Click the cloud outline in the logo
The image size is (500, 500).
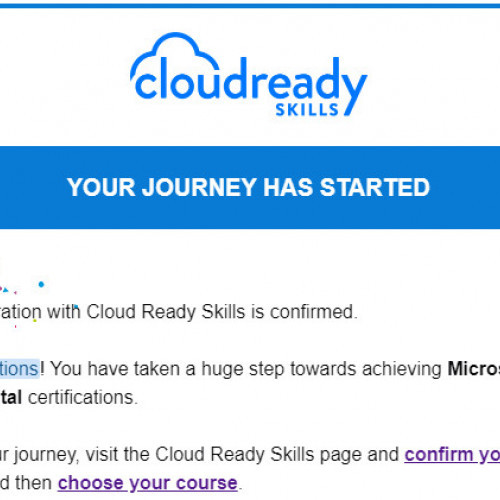pos(173,57)
